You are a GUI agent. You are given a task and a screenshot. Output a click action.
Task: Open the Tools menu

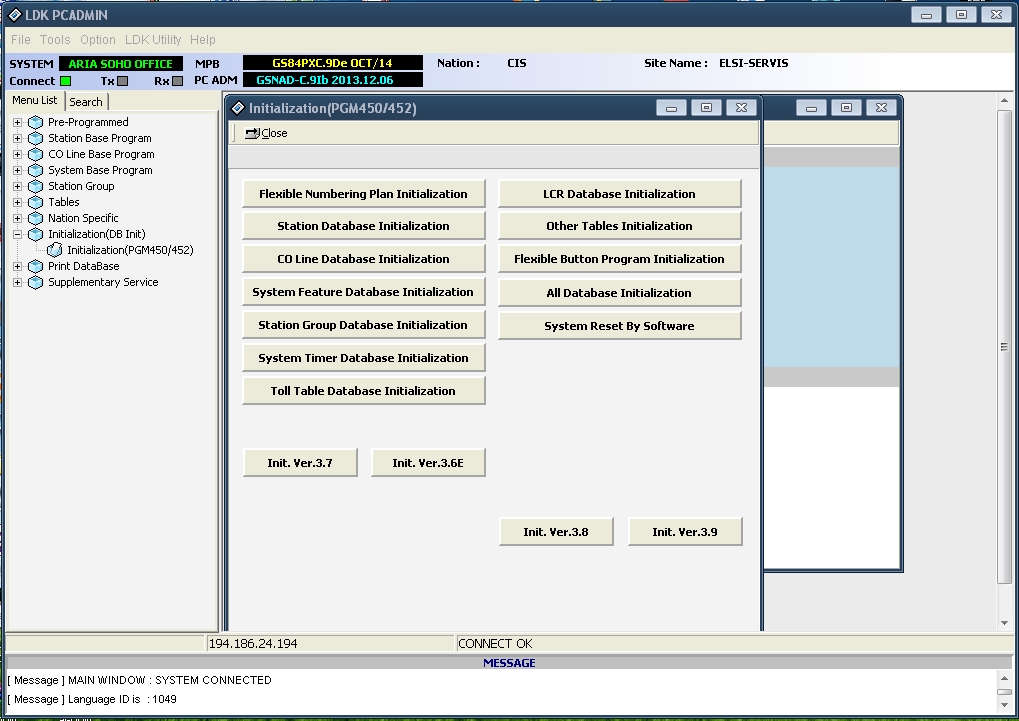click(55, 40)
